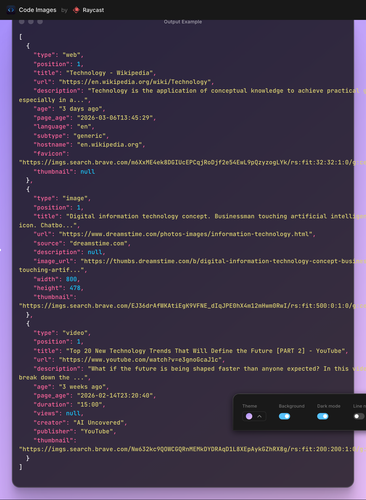Screen dimensions: 366x500
Task: Click the en.wikipedia.org/wiki/Technology url line
Action: pos(124,82)
